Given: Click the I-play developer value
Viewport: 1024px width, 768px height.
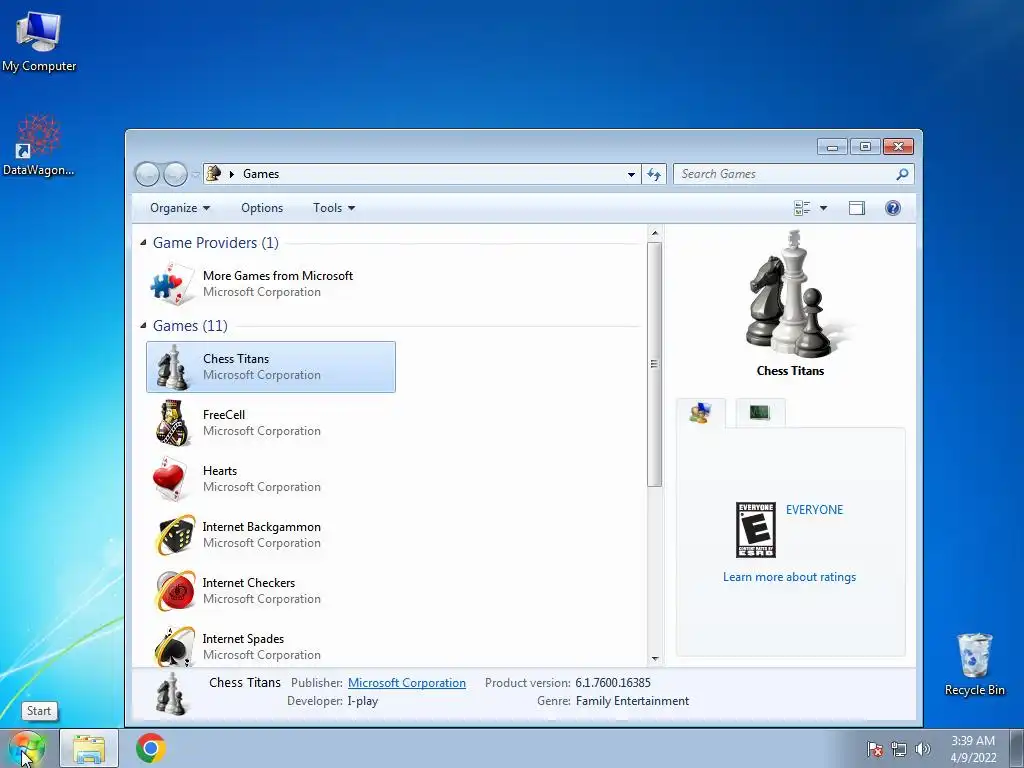Looking at the screenshot, I should 362,701.
